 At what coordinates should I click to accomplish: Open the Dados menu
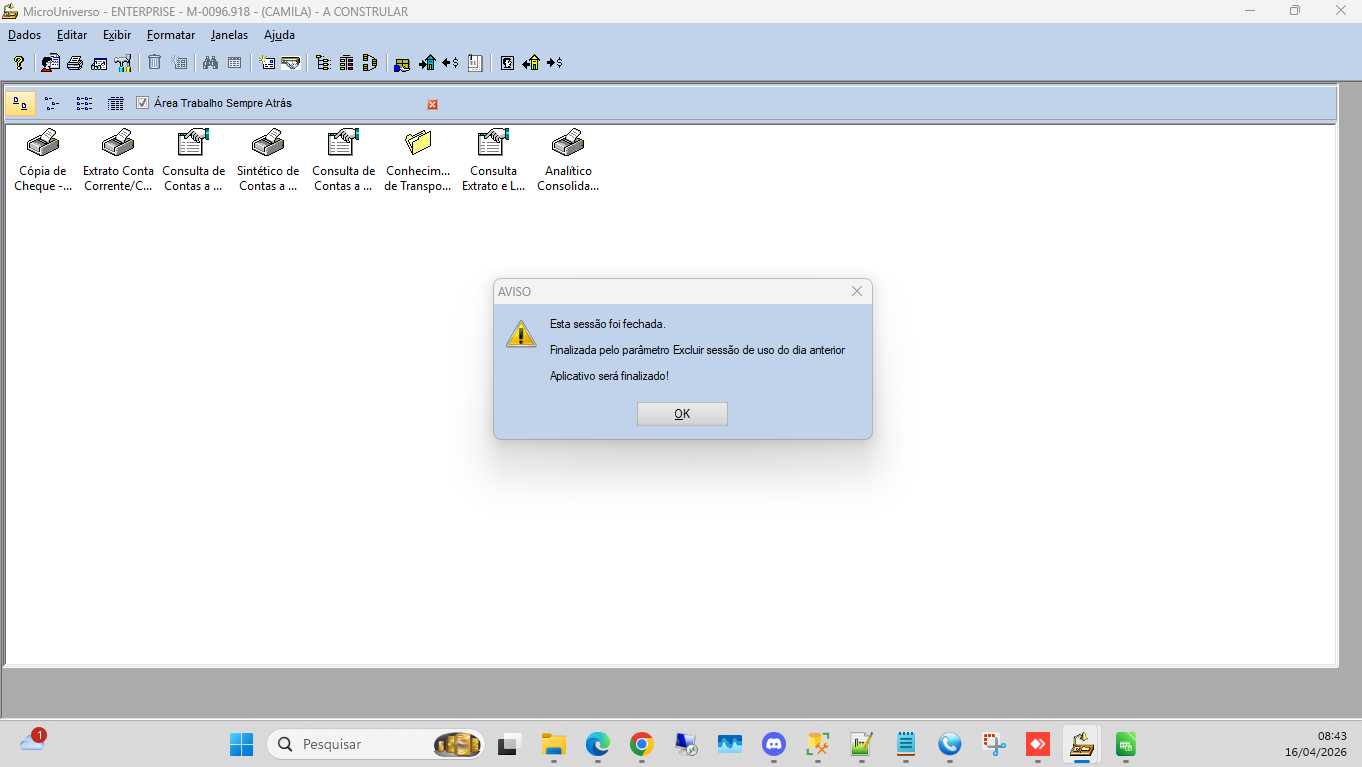25,35
